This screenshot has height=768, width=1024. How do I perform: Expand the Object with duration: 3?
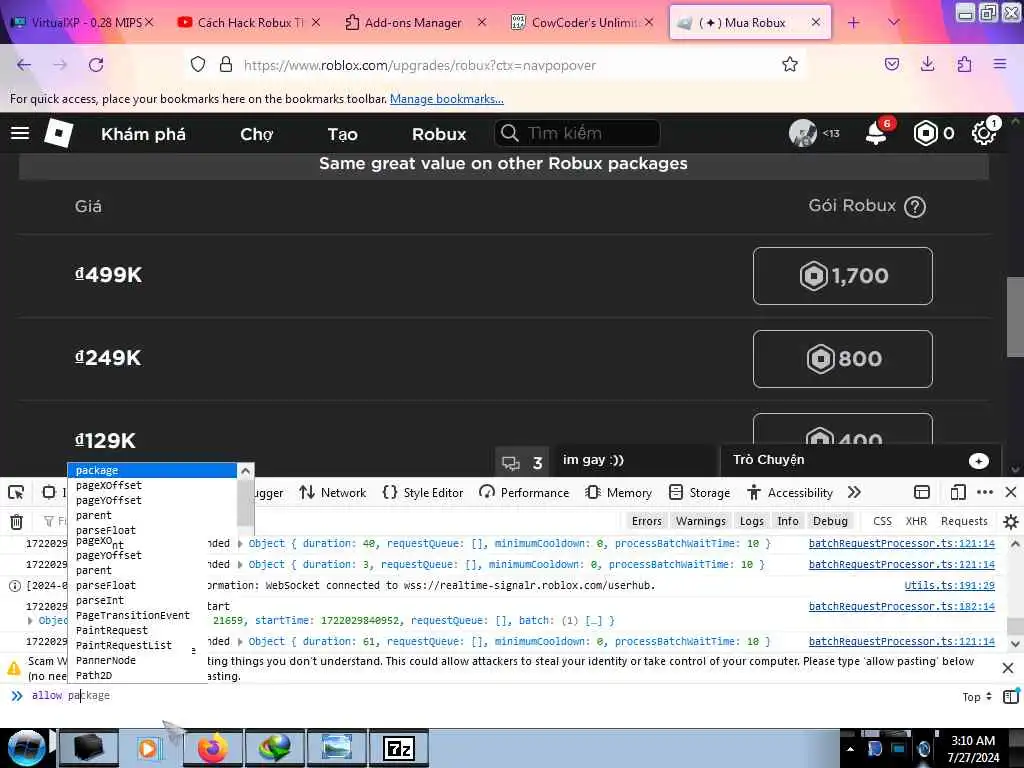[x=240, y=564]
